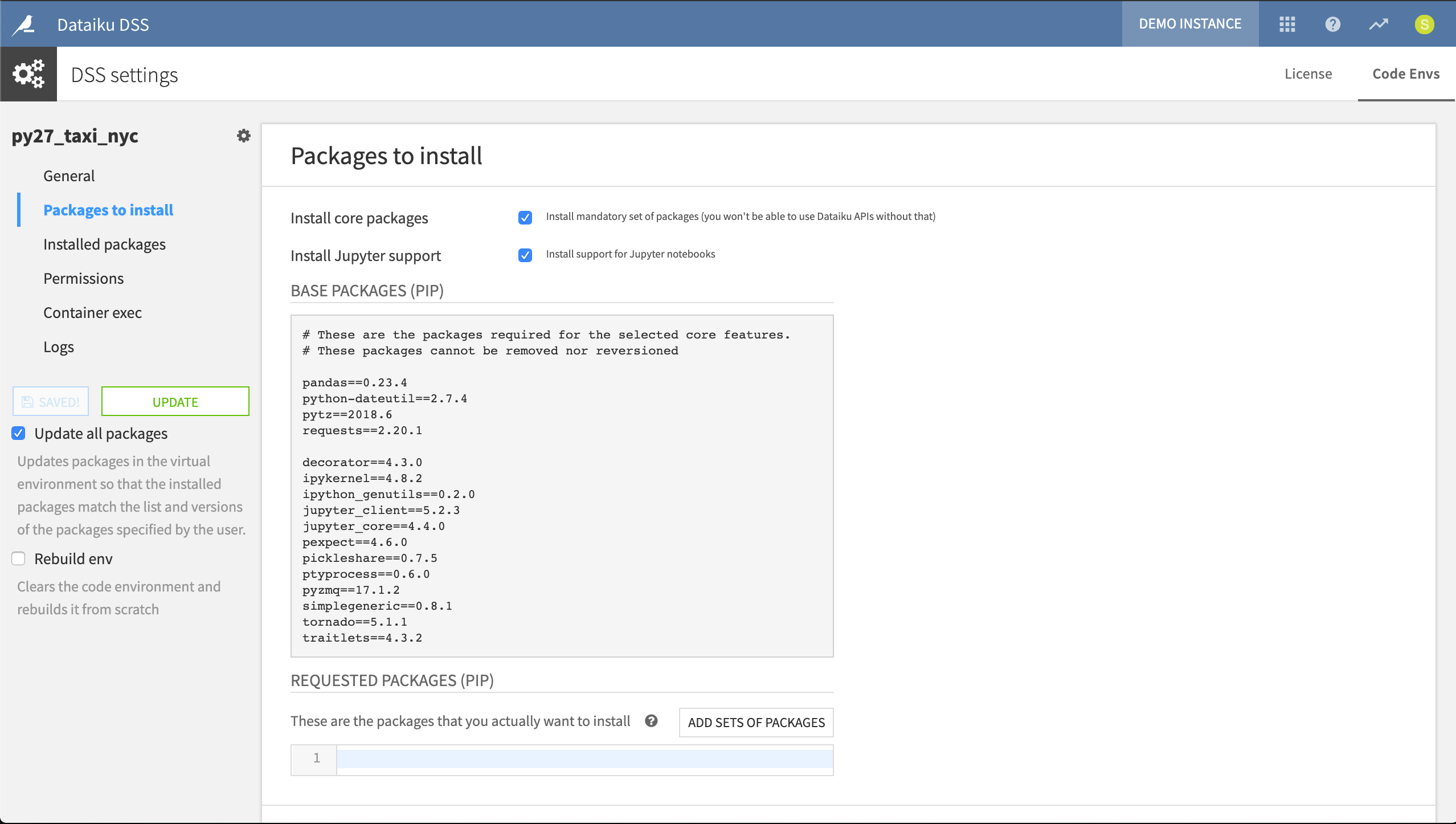Click the REQUESTED PACKAGES (PIP) heading
Screen dimensions: 1456x824
[392, 680]
